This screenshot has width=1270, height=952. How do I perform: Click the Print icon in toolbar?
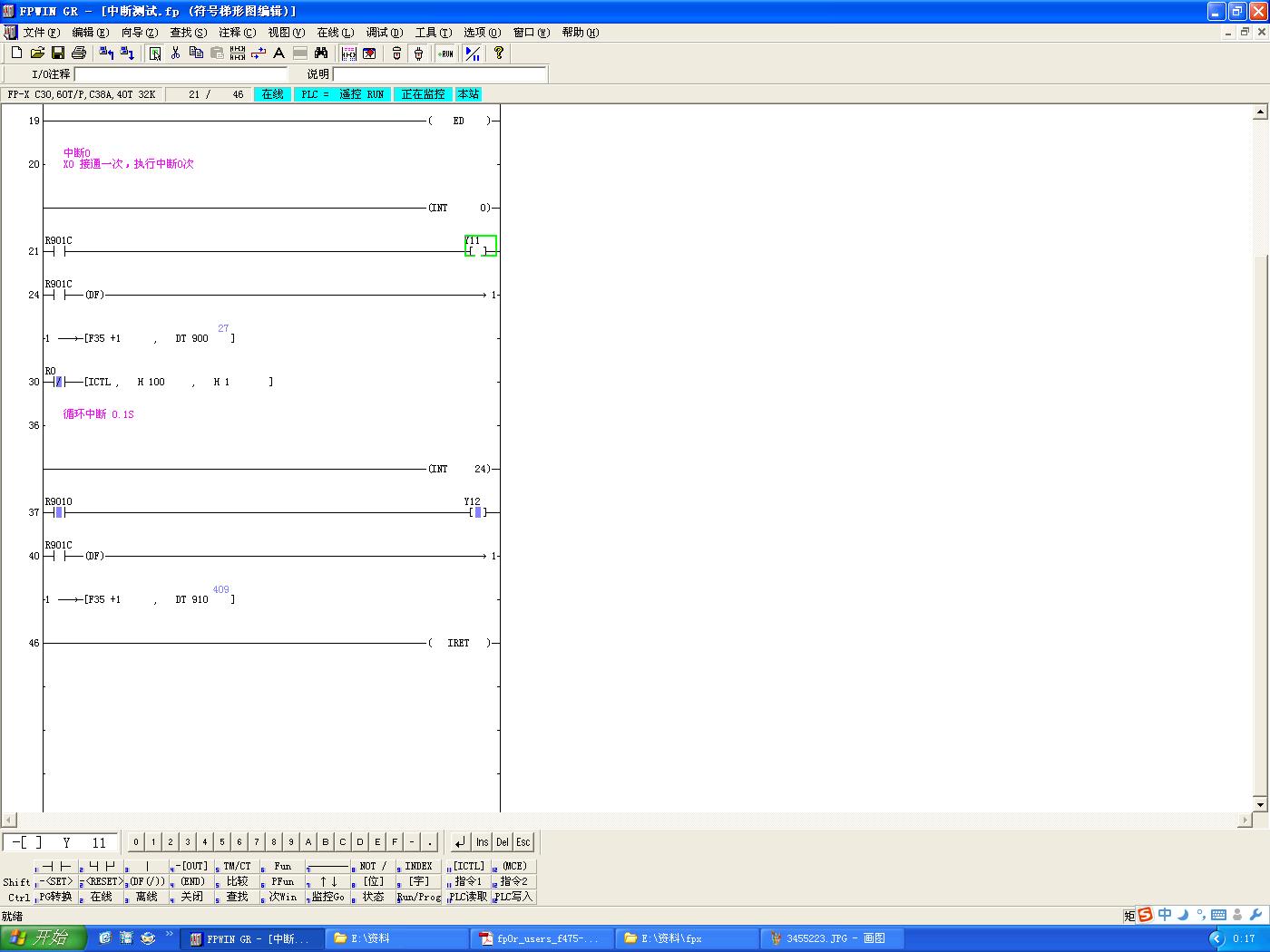pyautogui.click(x=79, y=53)
